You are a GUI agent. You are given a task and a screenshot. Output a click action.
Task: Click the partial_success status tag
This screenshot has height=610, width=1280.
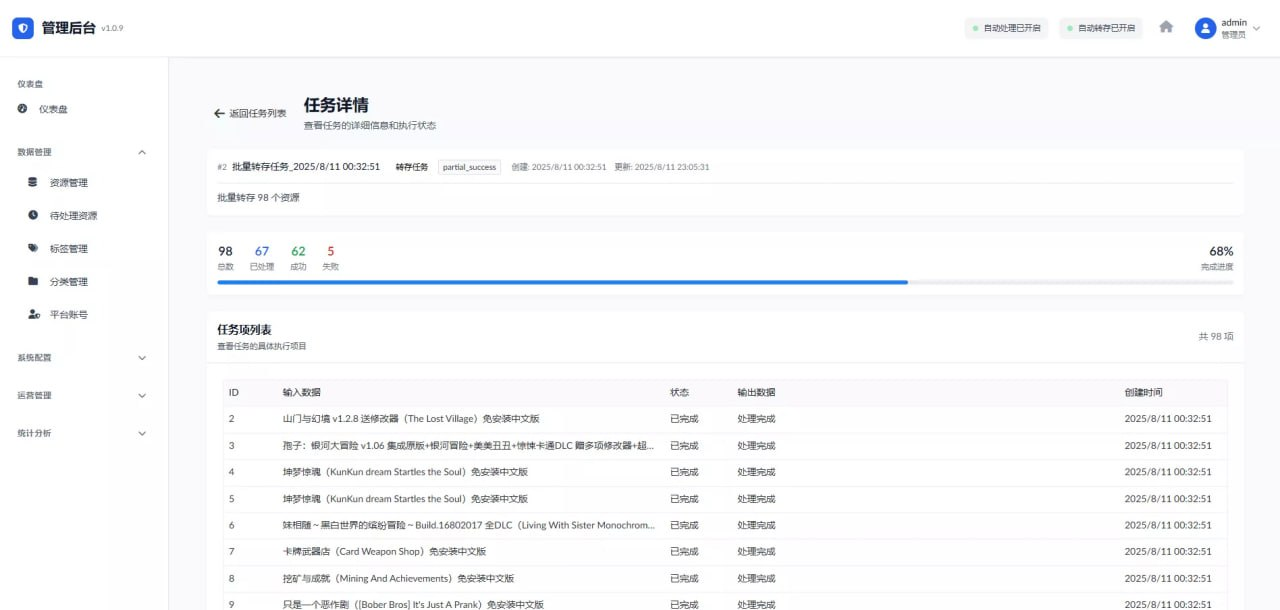coord(469,167)
